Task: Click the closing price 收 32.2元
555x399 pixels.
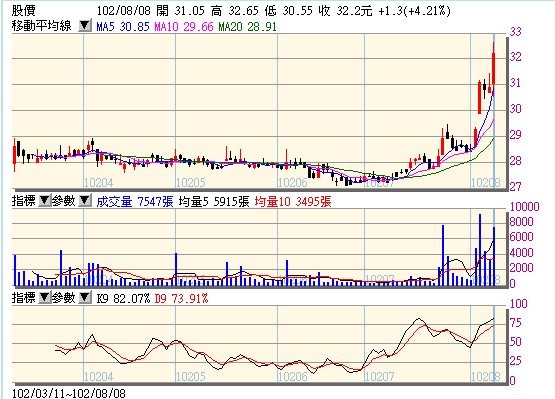Action: (345, 11)
